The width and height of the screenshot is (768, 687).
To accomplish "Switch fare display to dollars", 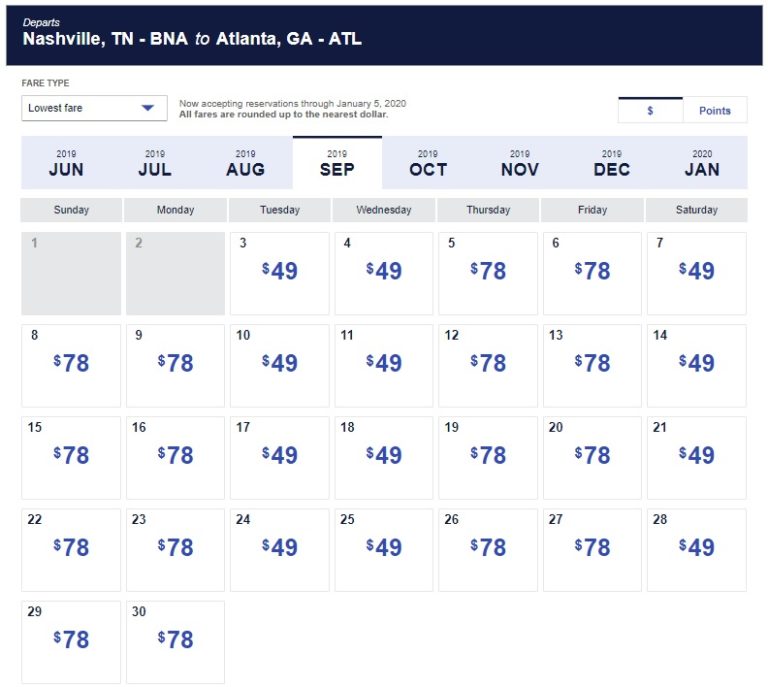I will (650, 111).
